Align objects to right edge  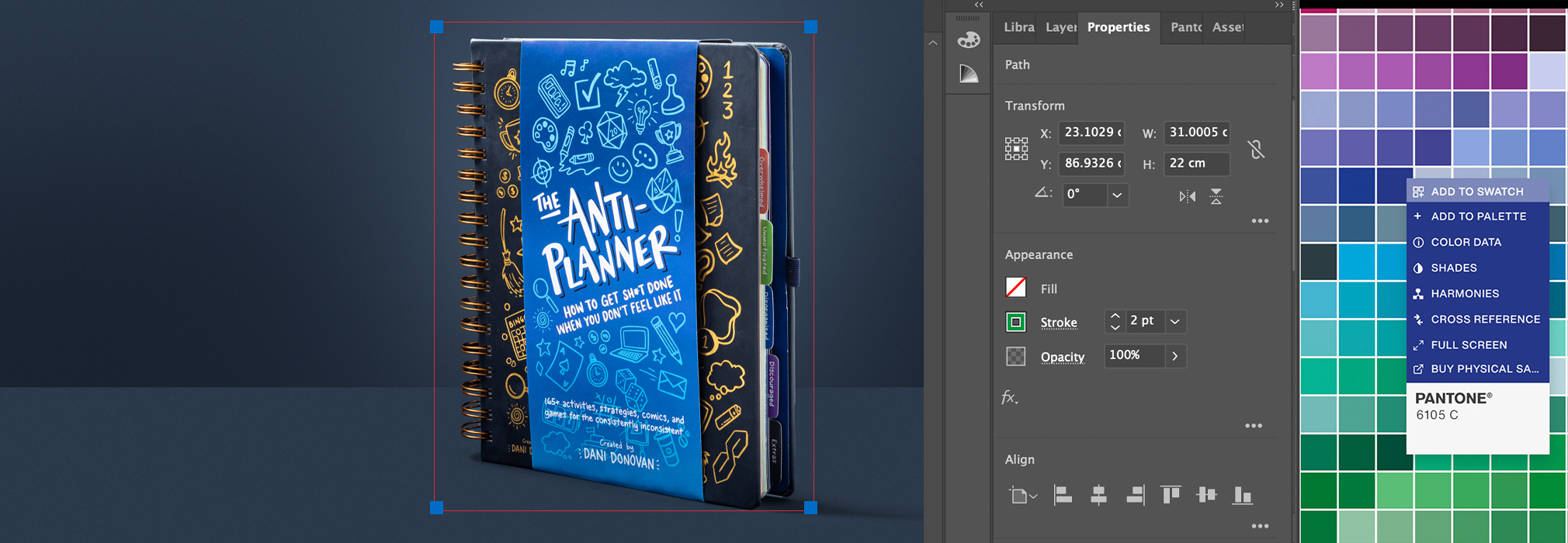click(1135, 495)
